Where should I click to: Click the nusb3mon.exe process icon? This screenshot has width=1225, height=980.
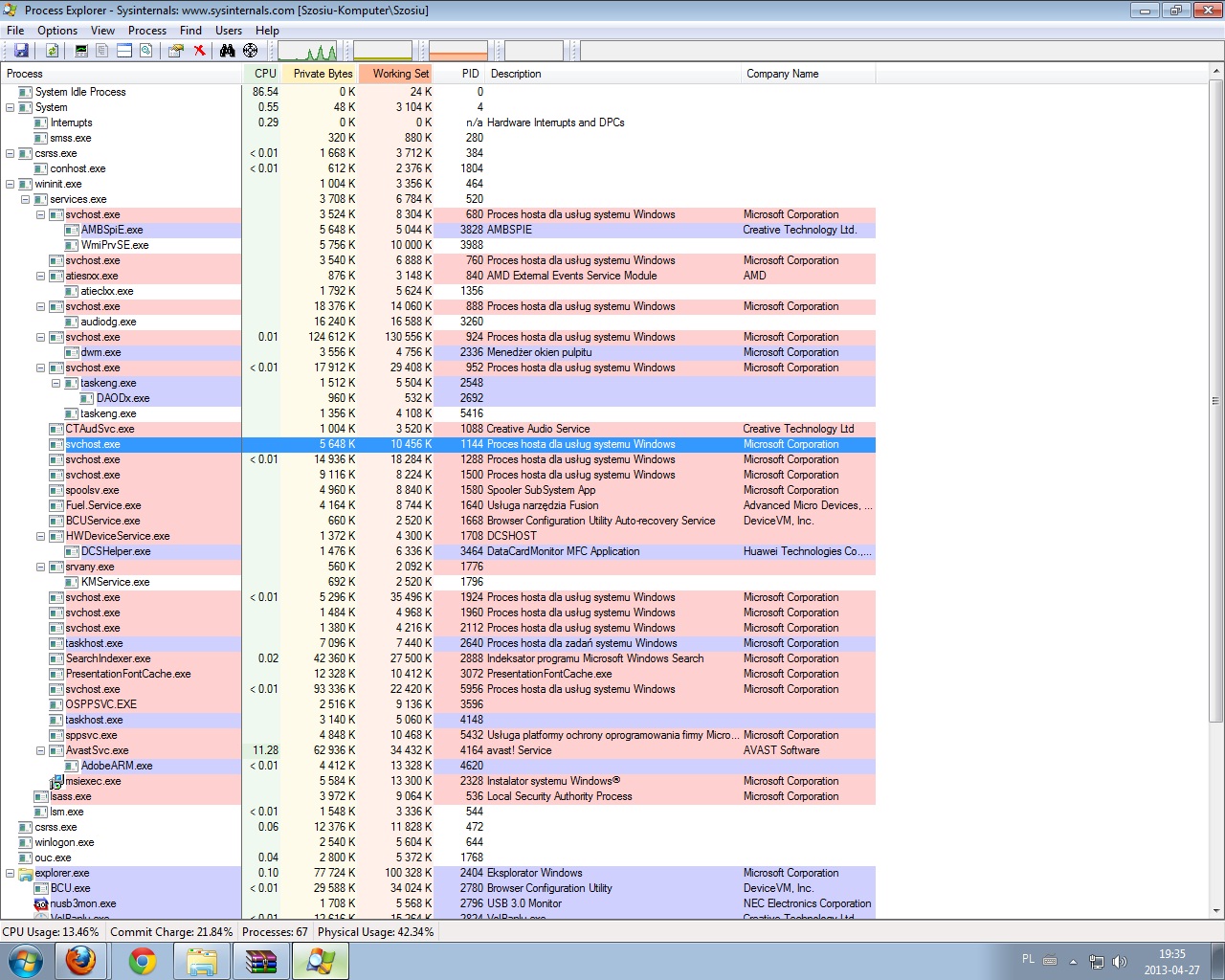tap(41, 903)
